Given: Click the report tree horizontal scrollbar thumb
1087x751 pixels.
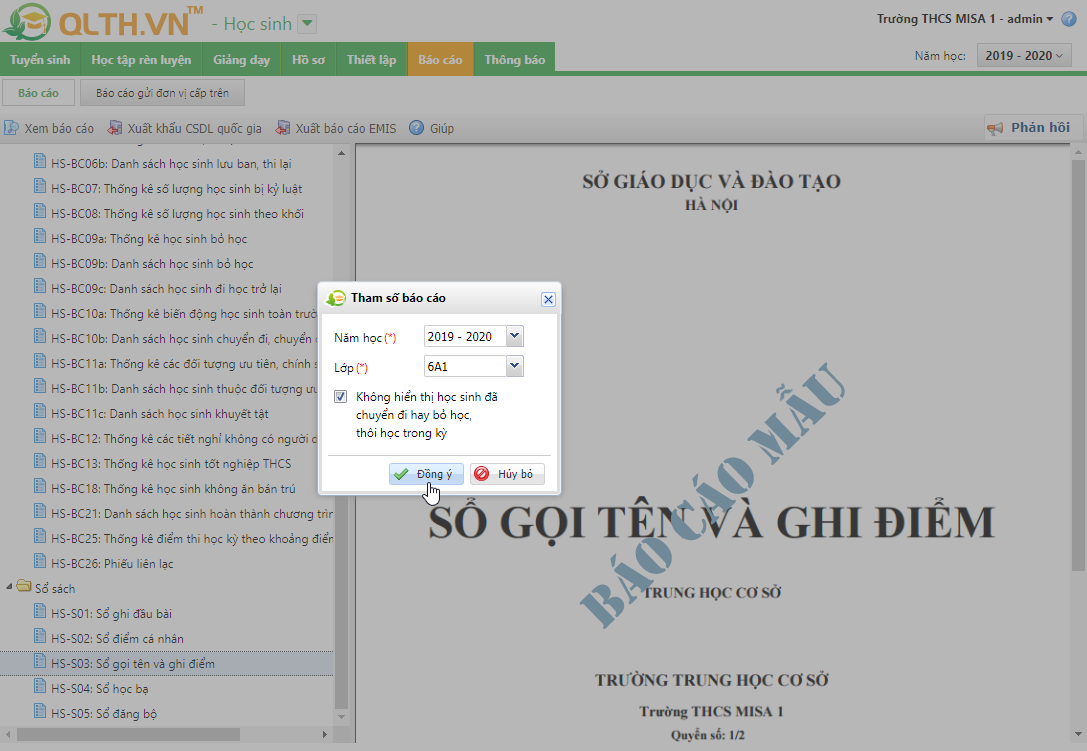Looking at the screenshot, I should pyautogui.click(x=128, y=734).
